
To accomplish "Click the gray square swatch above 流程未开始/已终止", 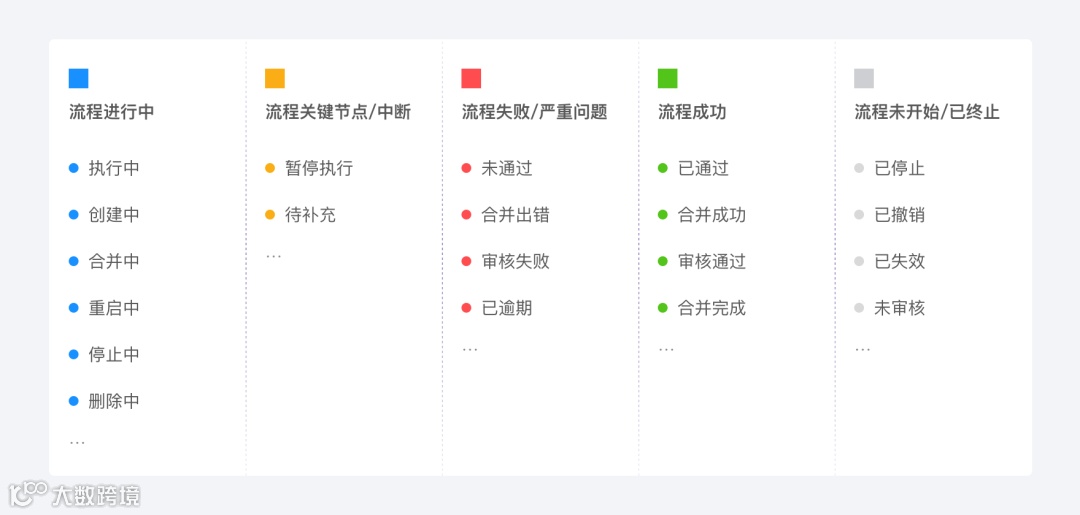I will pyautogui.click(x=864, y=78).
